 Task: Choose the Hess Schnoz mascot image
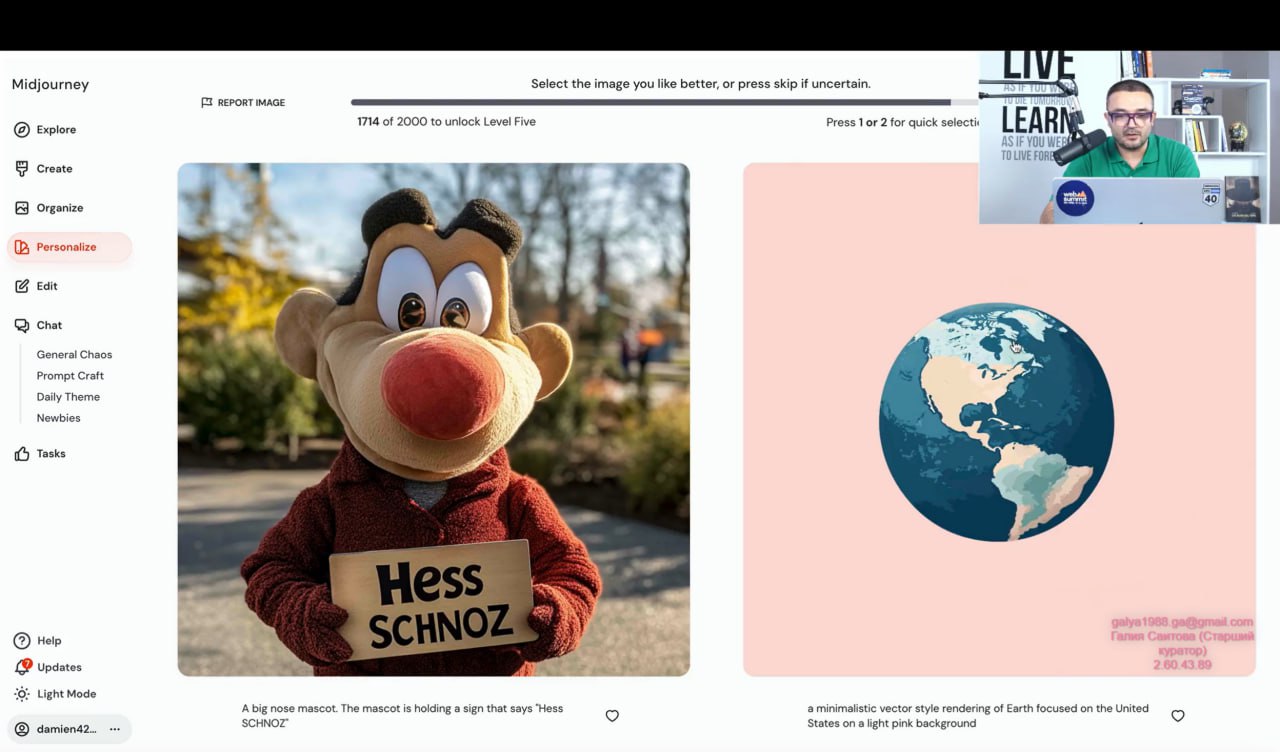pos(433,420)
